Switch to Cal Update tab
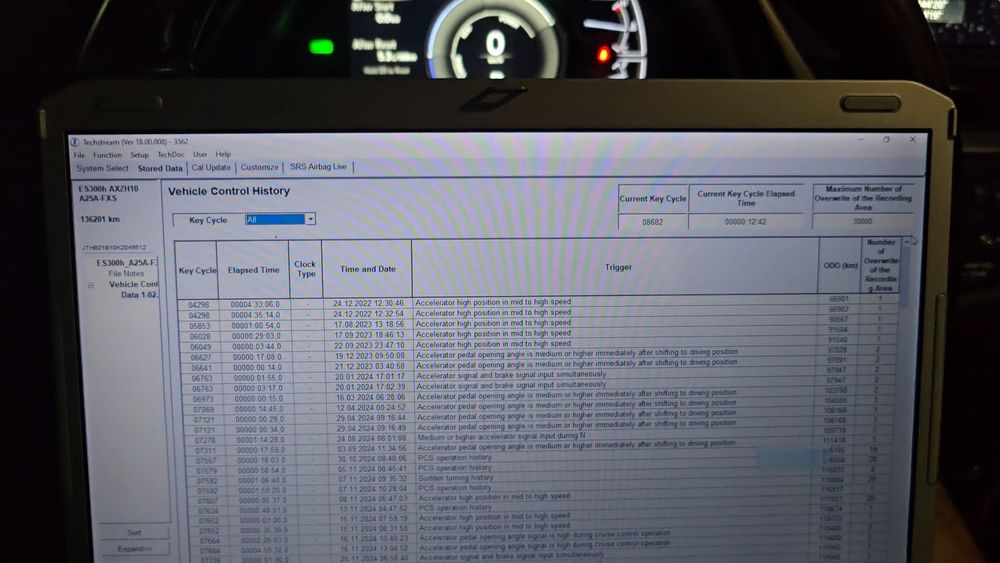Viewport: 1000px width, 563px height. click(211, 168)
